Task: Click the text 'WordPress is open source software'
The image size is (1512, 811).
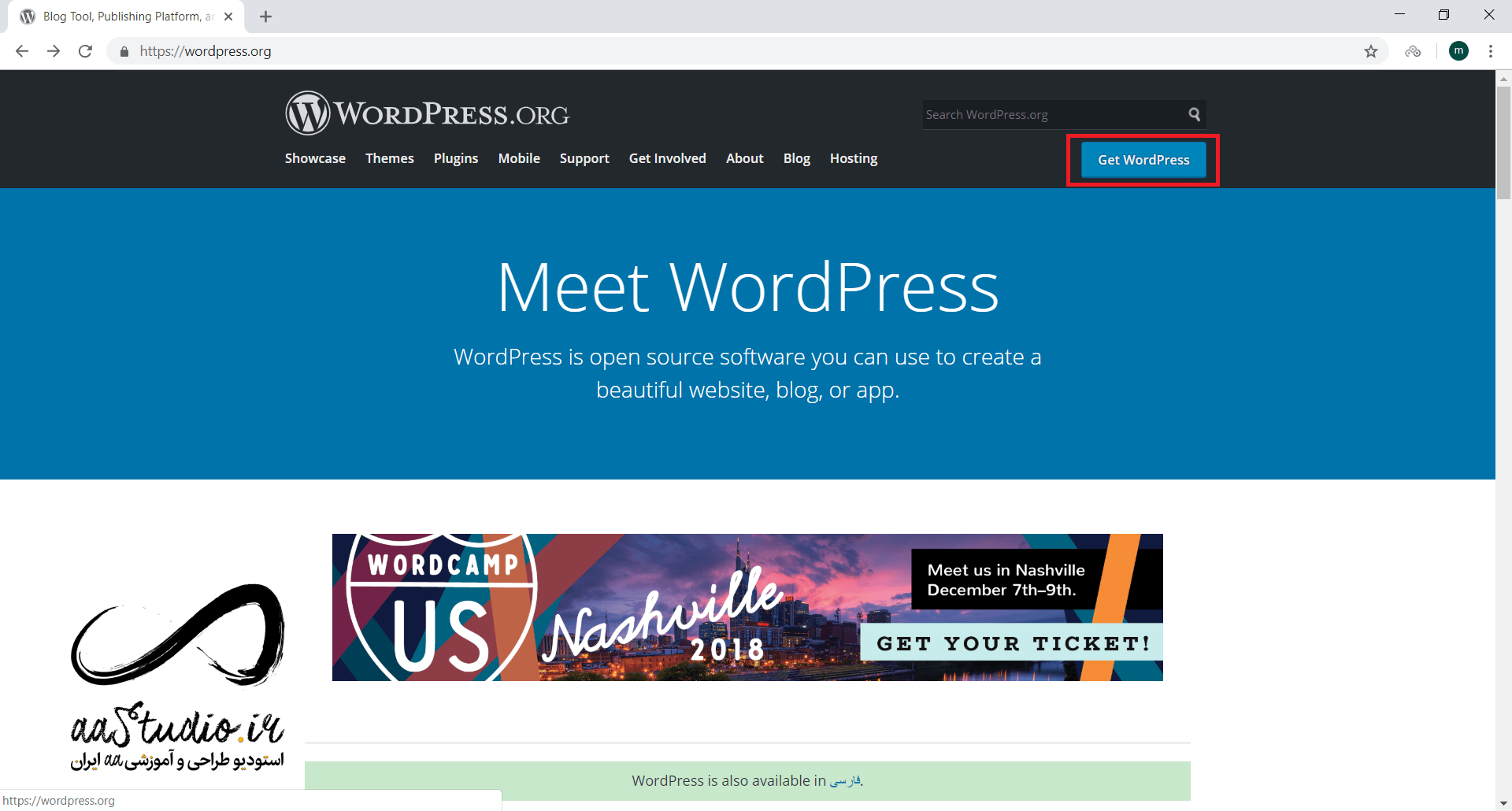Action: click(x=628, y=357)
